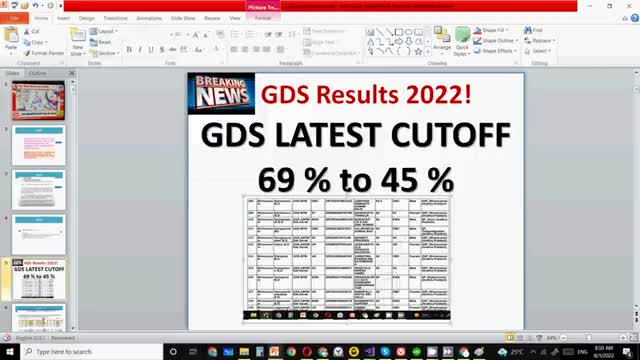This screenshot has height=360, width=640.
Task: Align text left
Action: [234, 49]
